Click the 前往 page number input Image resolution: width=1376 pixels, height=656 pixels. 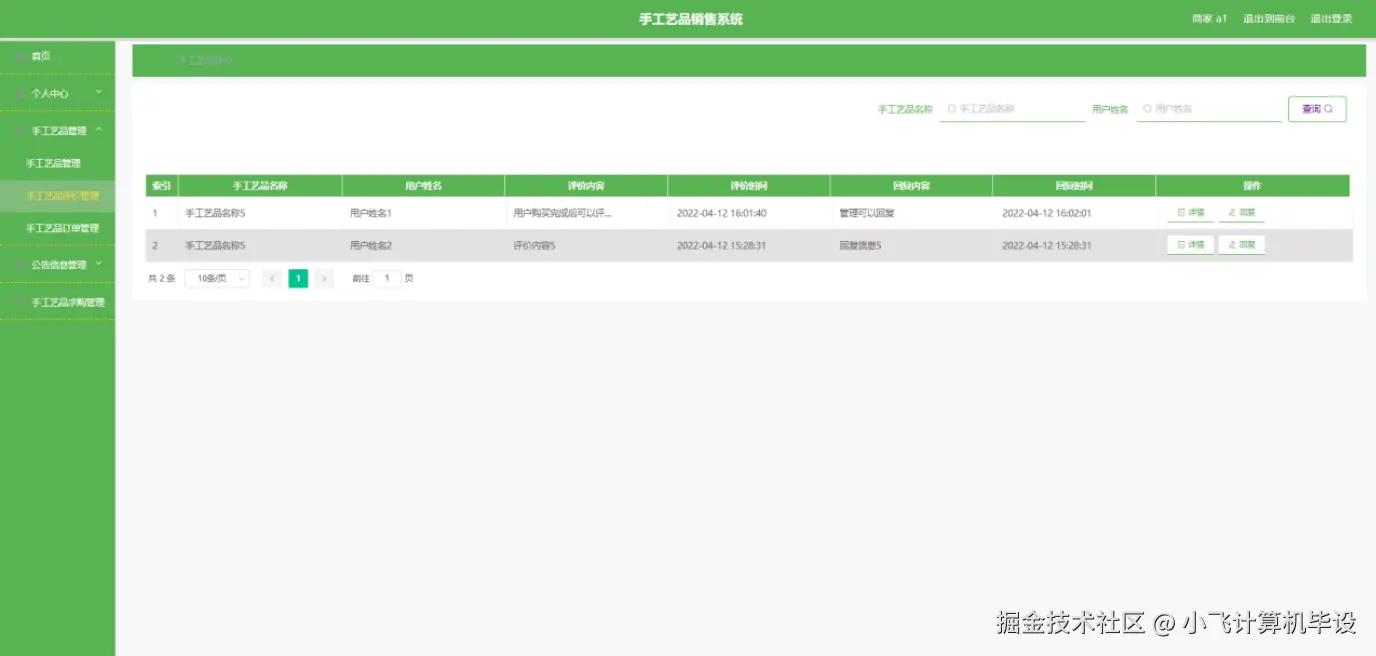pos(387,279)
